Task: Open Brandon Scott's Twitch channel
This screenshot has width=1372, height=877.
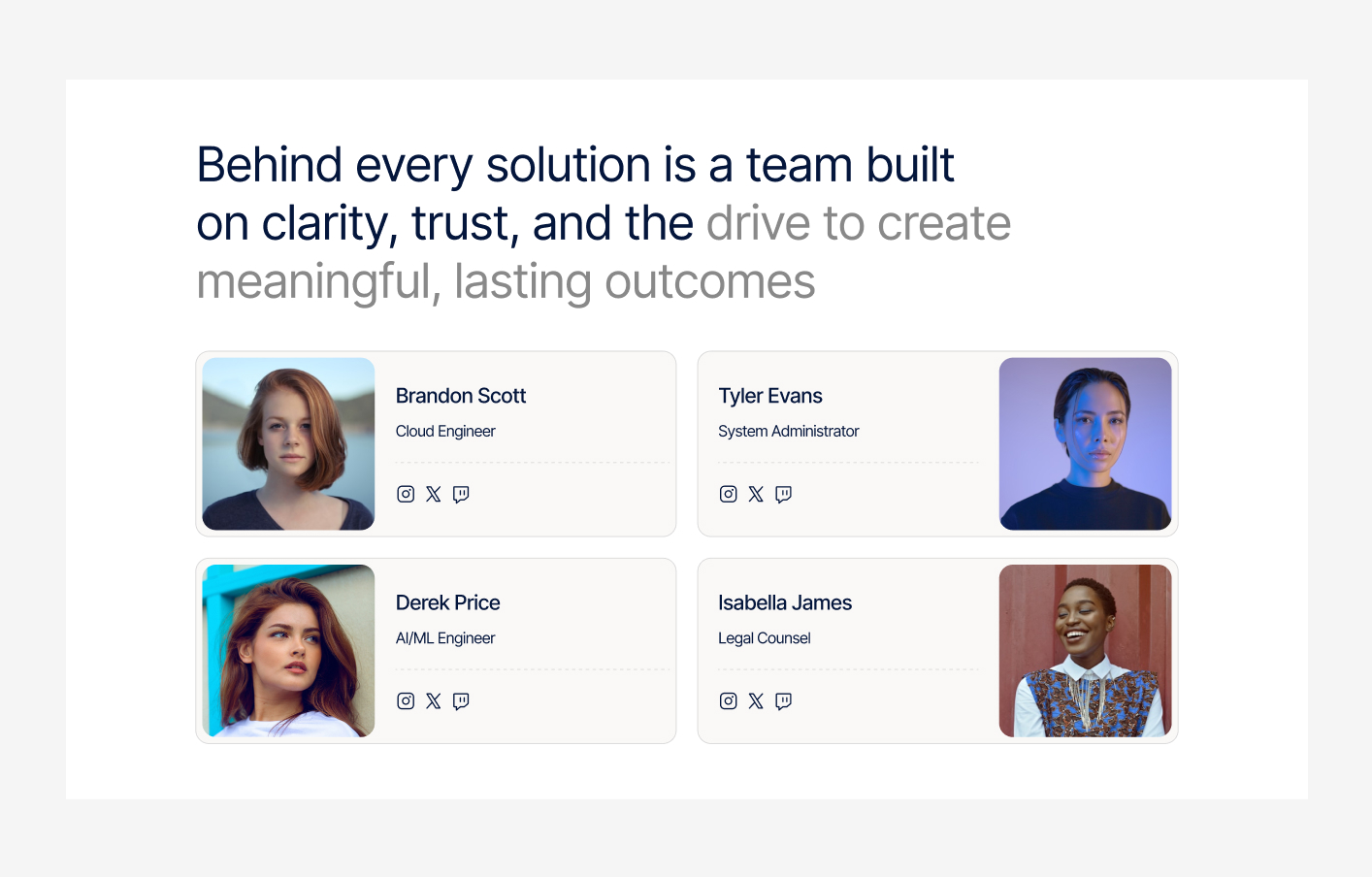Action: 461,494
